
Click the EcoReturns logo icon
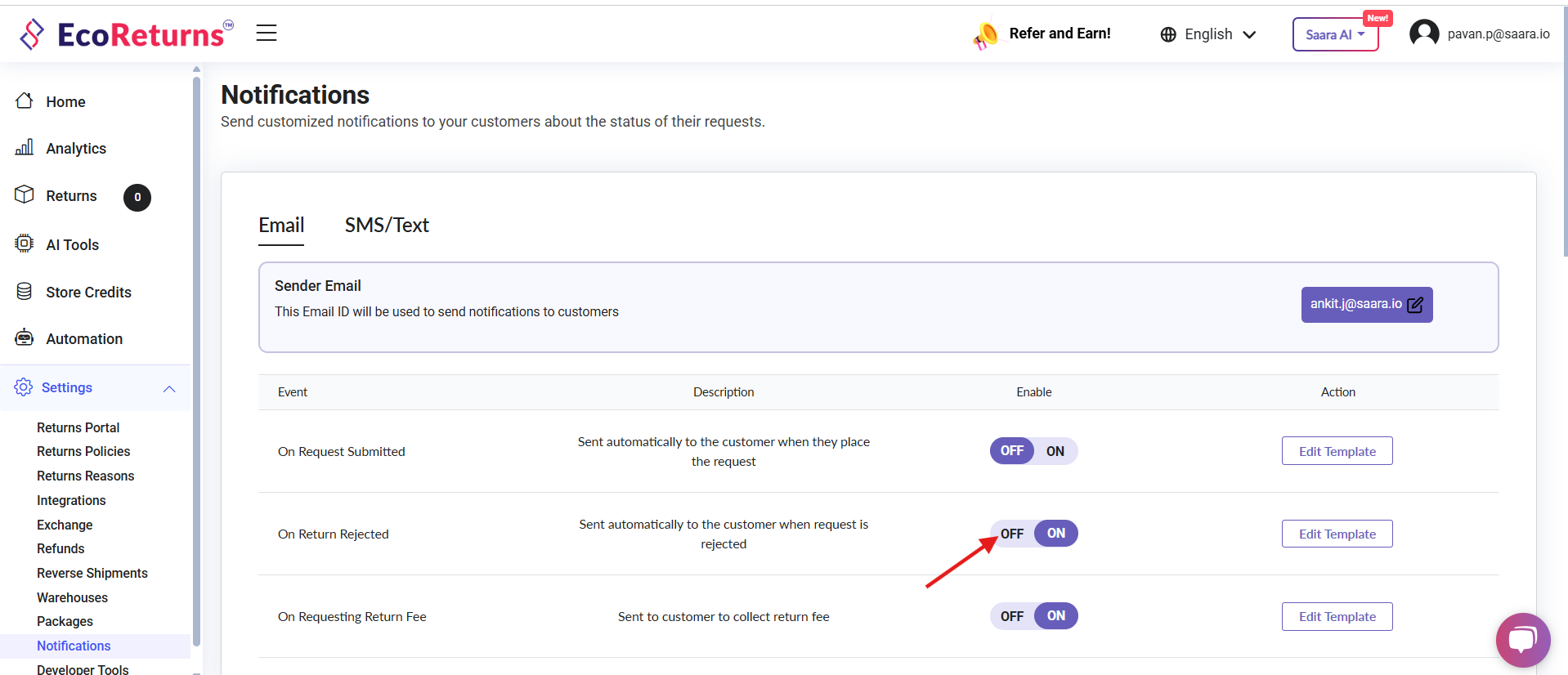point(32,34)
